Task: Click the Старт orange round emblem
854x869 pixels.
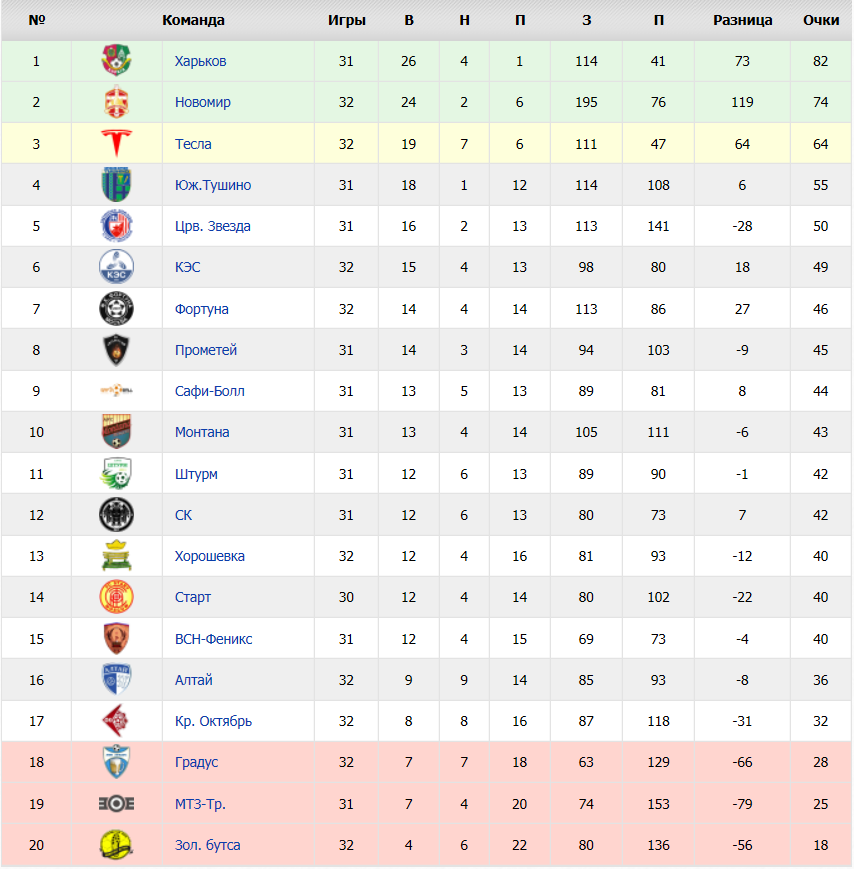Action: click(116, 597)
